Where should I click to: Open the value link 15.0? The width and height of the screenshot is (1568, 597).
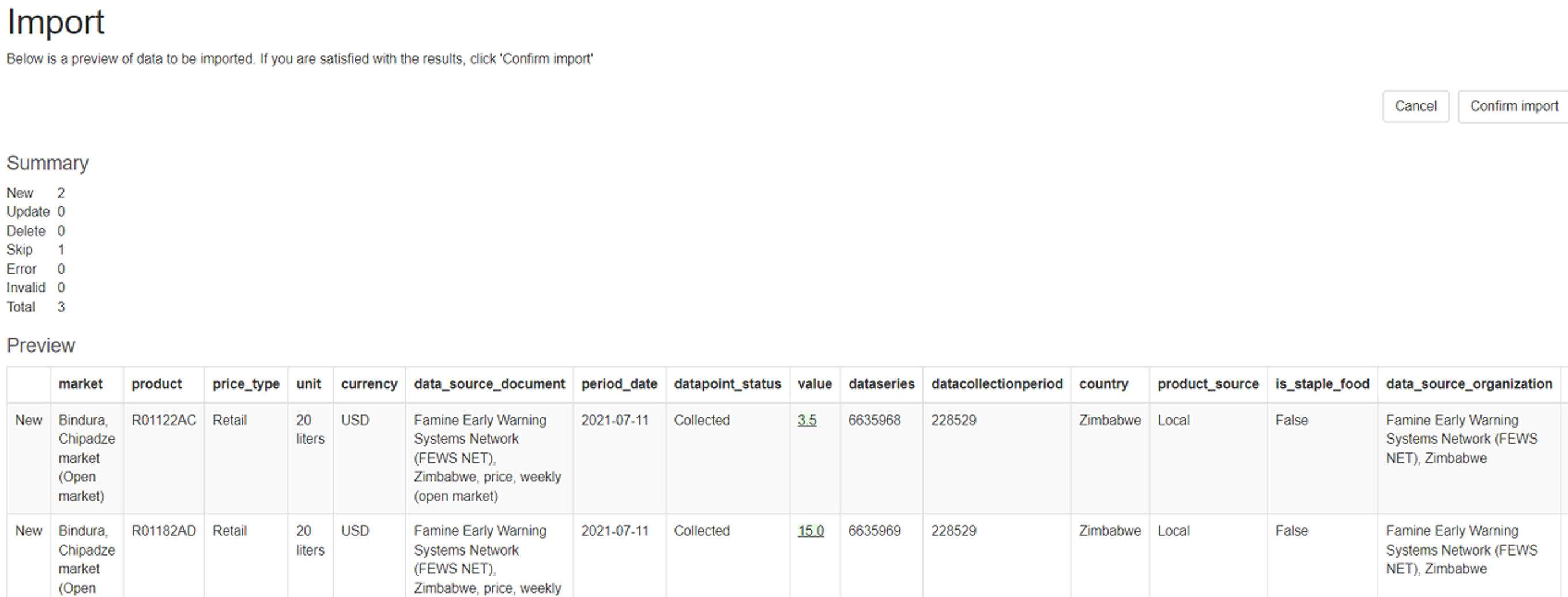click(811, 530)
